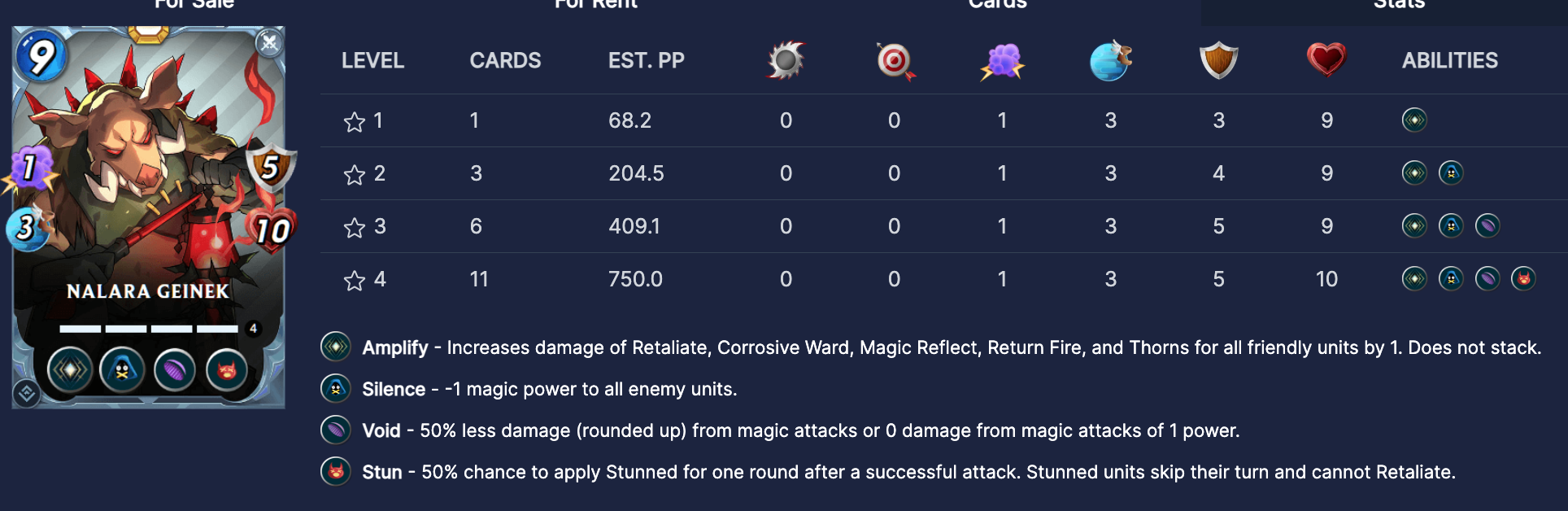Click the magic attack column icon
Image resolution: width=1568 pixels, height=511 pixels.
(x=1003, y=61)
